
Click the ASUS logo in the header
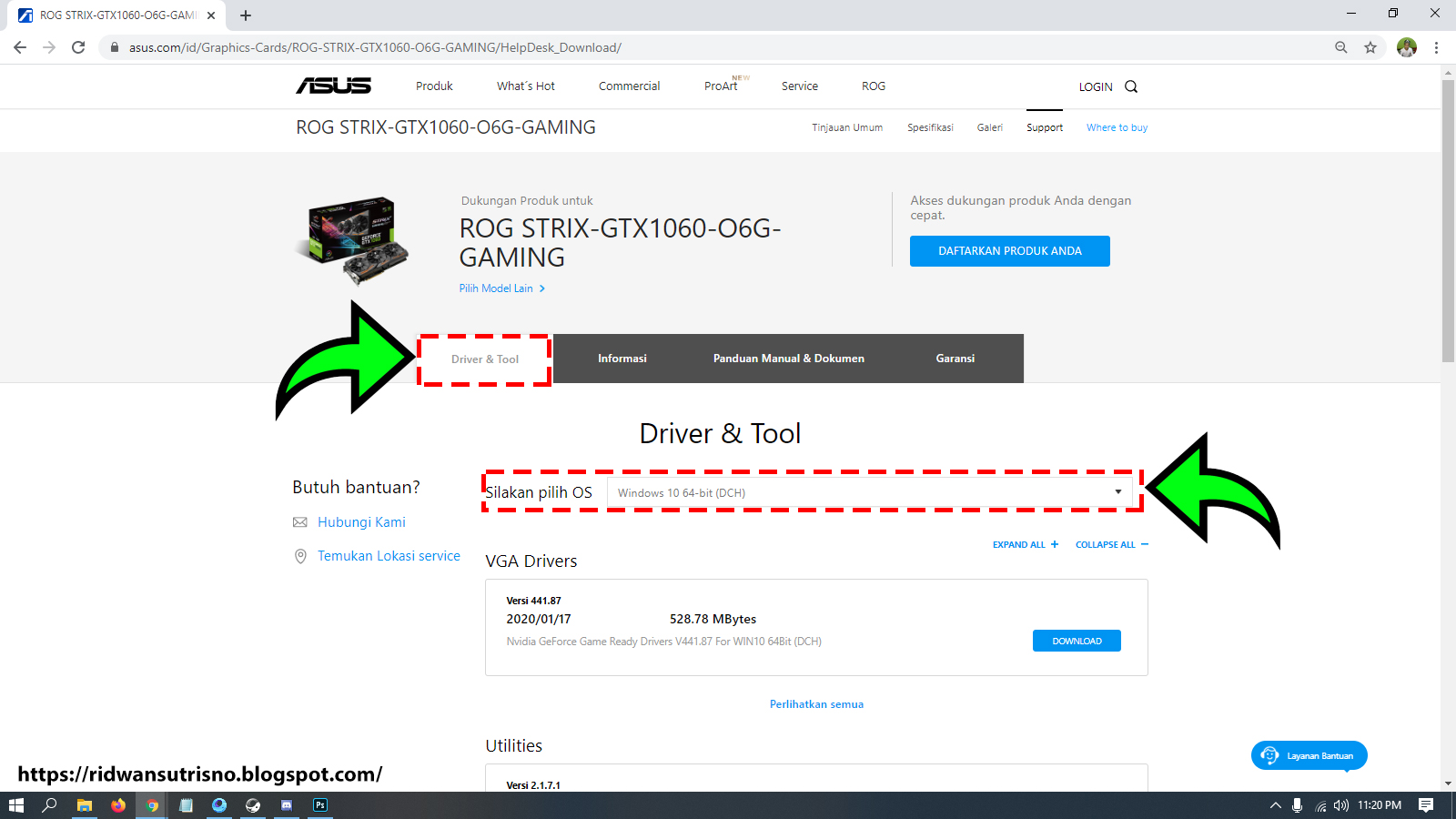tap(333, 86)
